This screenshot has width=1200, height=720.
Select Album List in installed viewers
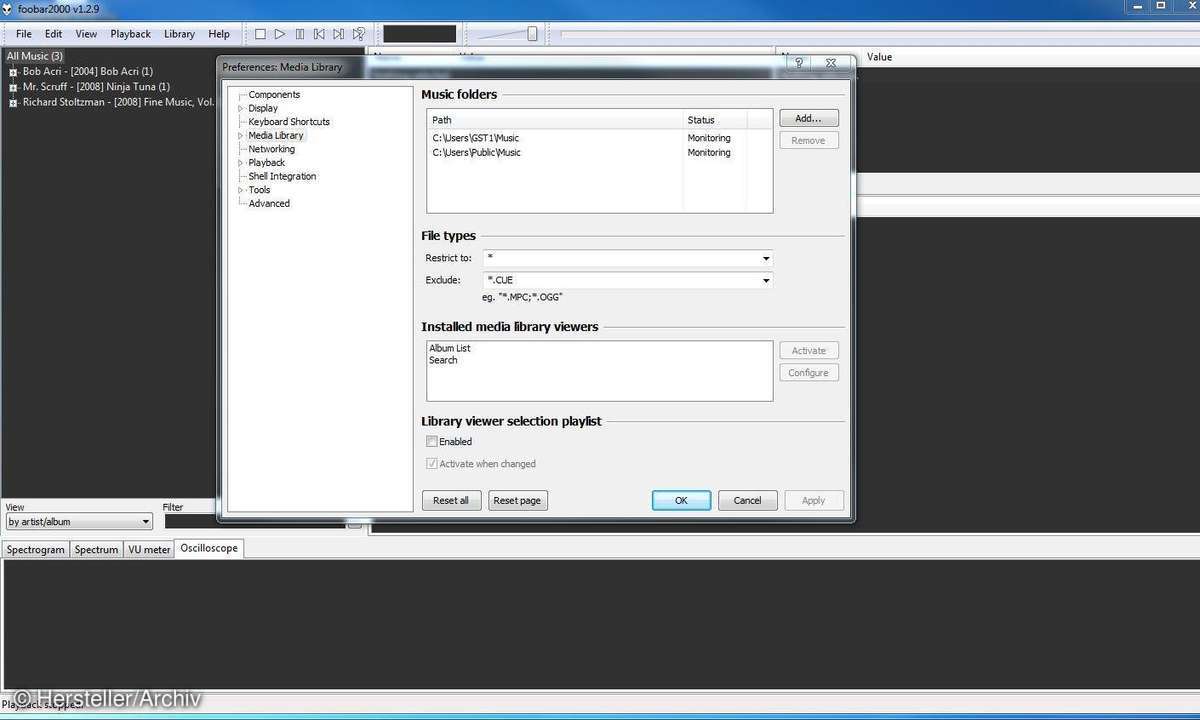pyautogui.click(x=449, y=348)
